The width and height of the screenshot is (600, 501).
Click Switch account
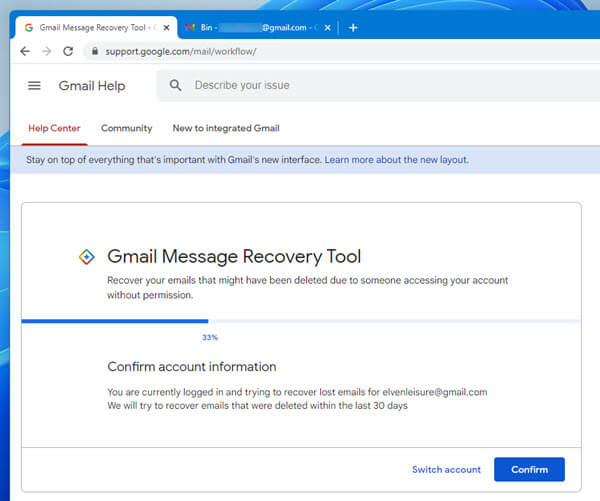pyautogui.click(x=446, y=470)
